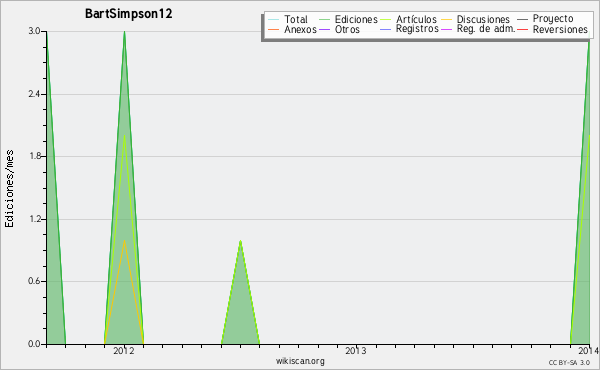Click the 3.0 y-axis value
The height and width of the screenshot is (370, 600).
(x=34, y=31)
